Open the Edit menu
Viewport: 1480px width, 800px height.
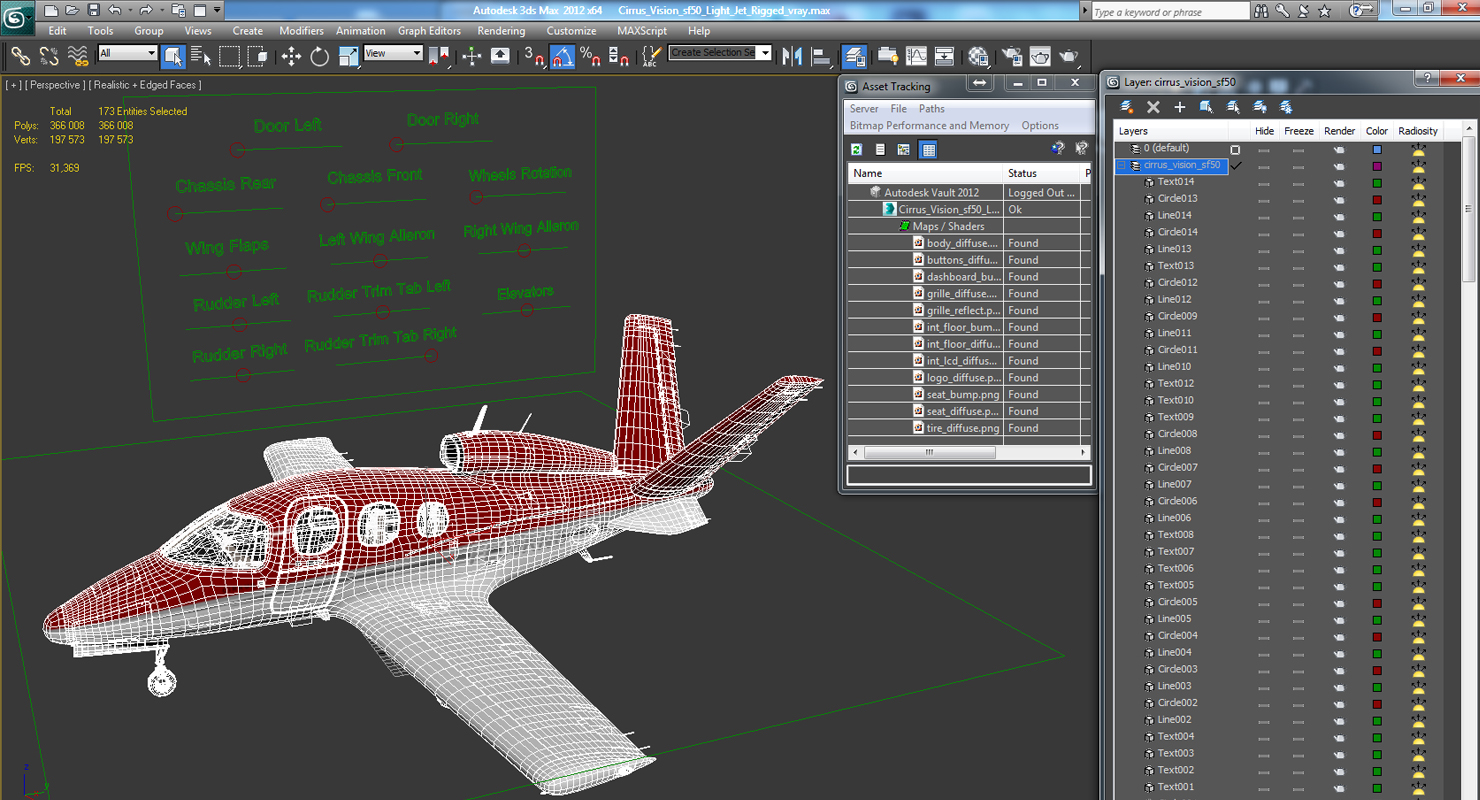point(57,31)
